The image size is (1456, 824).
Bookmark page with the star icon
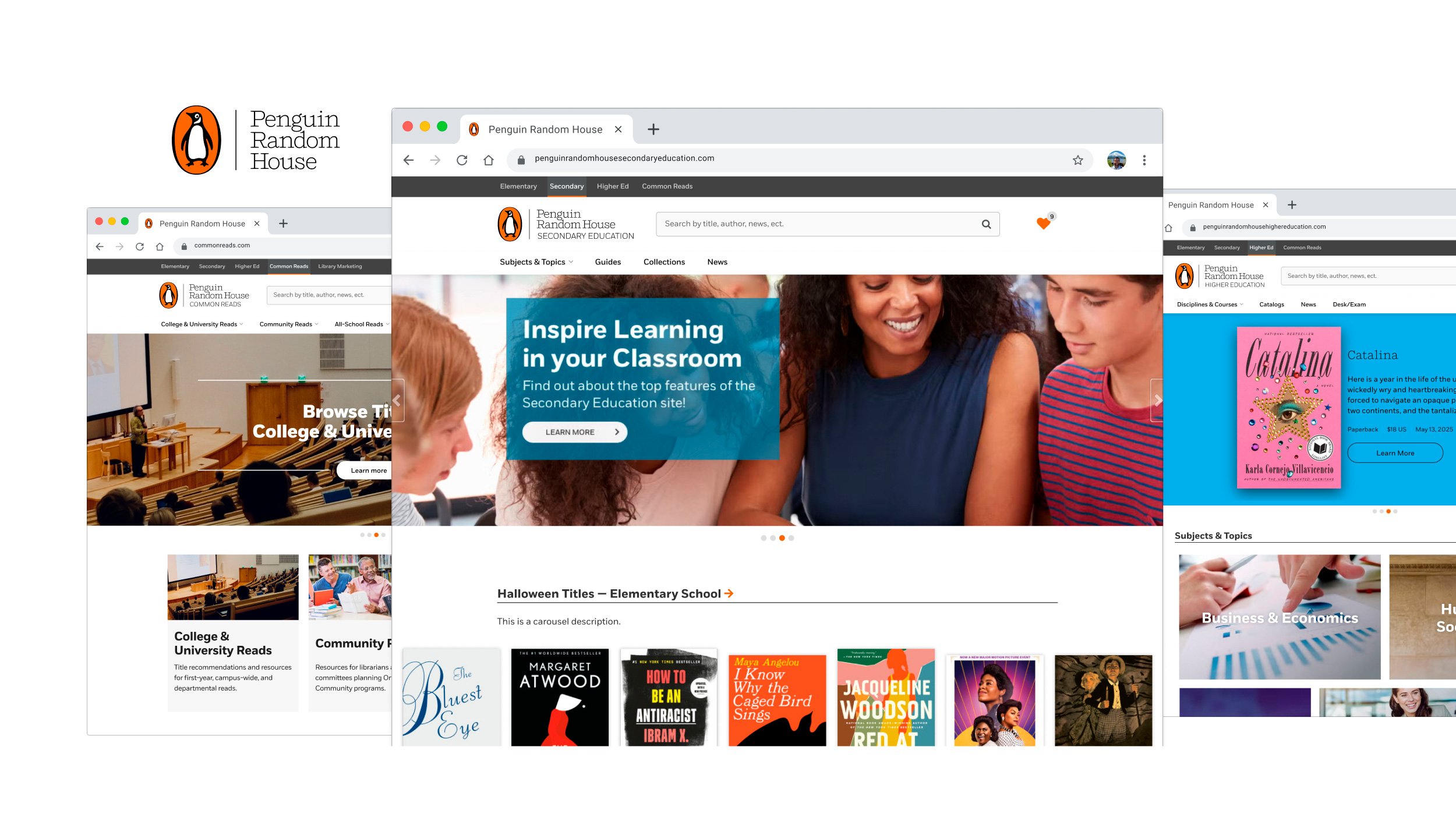[1078, 160]
